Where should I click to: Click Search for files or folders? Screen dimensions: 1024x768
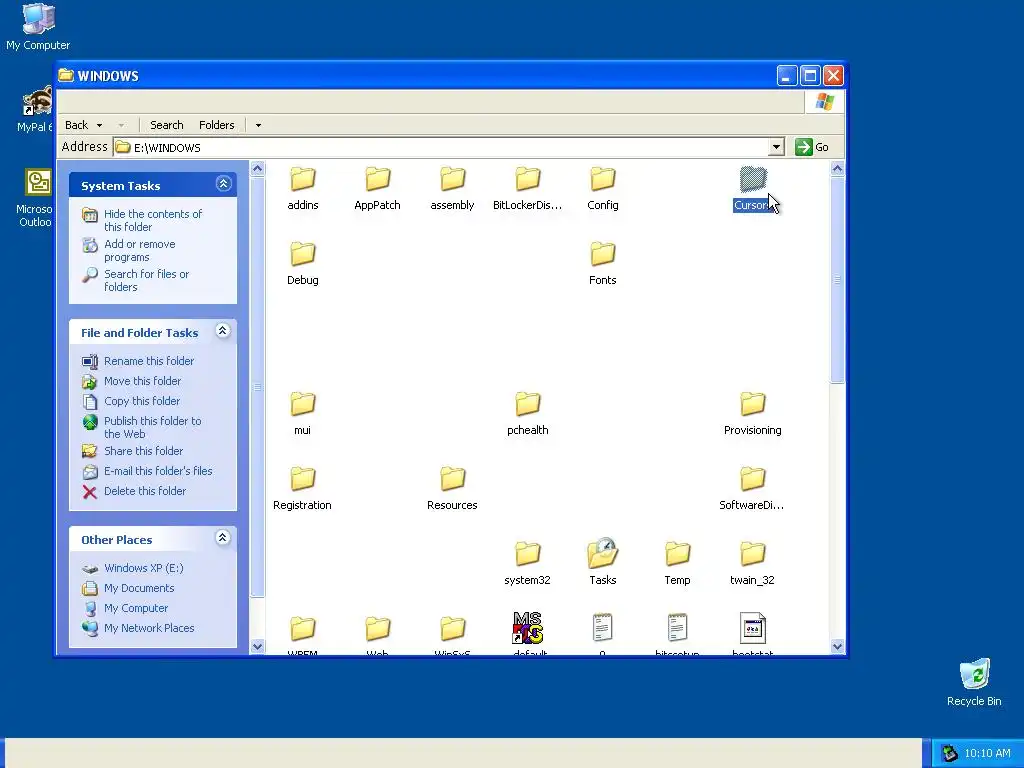146,280
